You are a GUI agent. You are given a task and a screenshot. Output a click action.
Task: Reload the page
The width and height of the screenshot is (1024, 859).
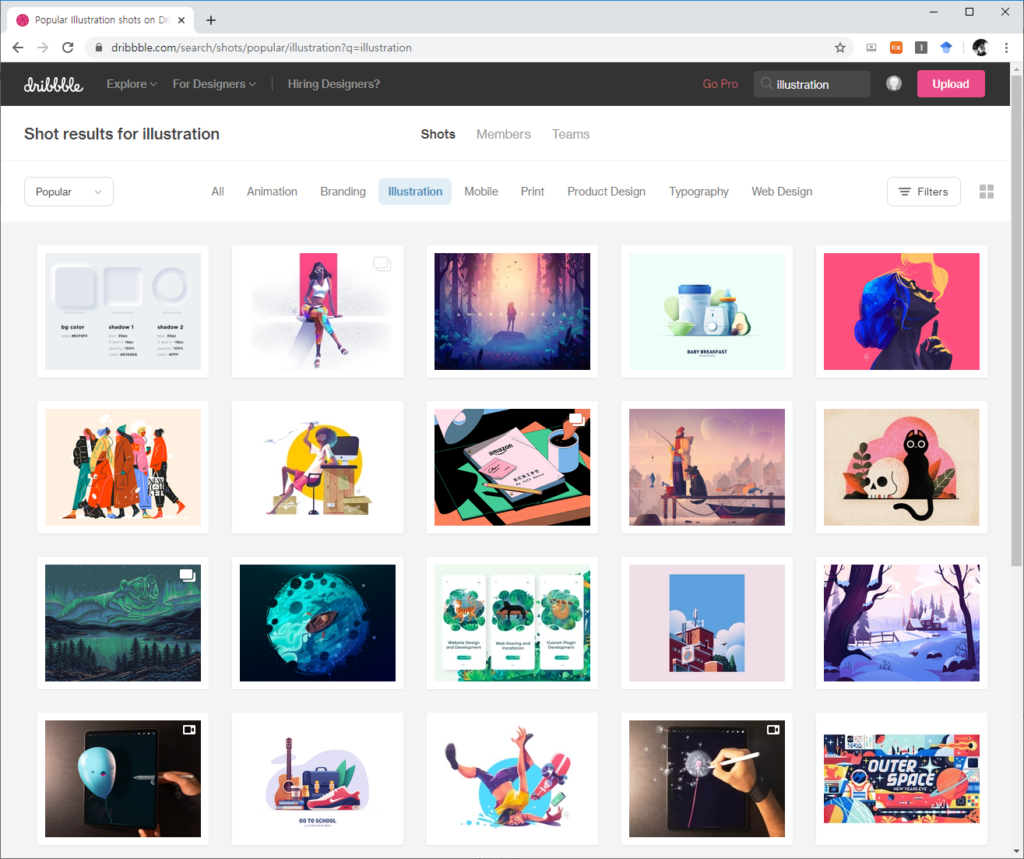(68, 47)
